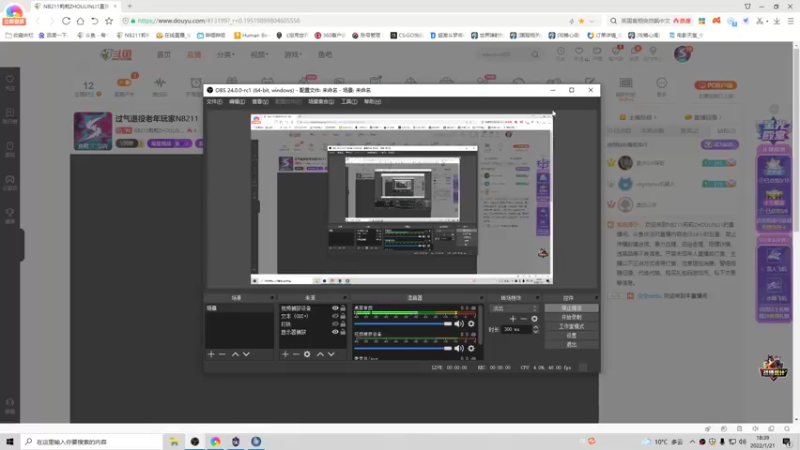This screenshot has height=450, width=800.
Task: Mute the desktop audio mixer channel
Action: pos(459,323)
